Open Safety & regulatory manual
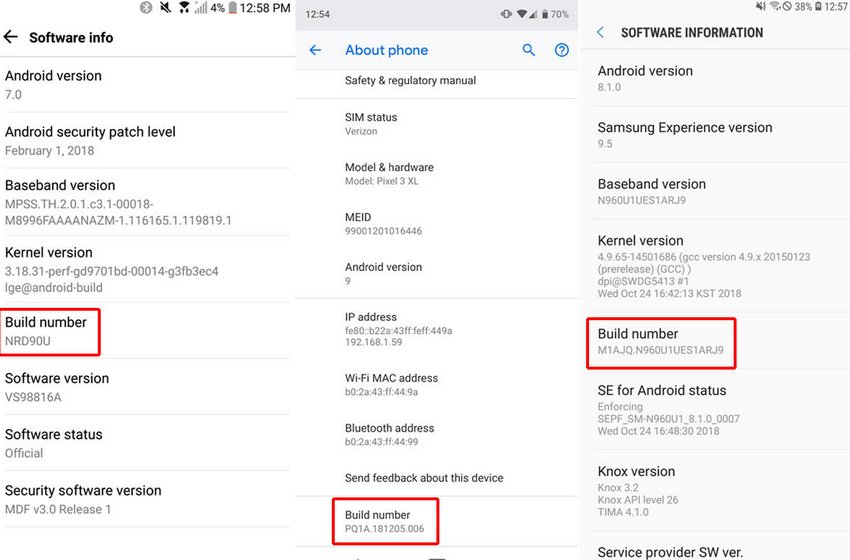The height and width of the screenshot is (560, 850). point(410,80)
